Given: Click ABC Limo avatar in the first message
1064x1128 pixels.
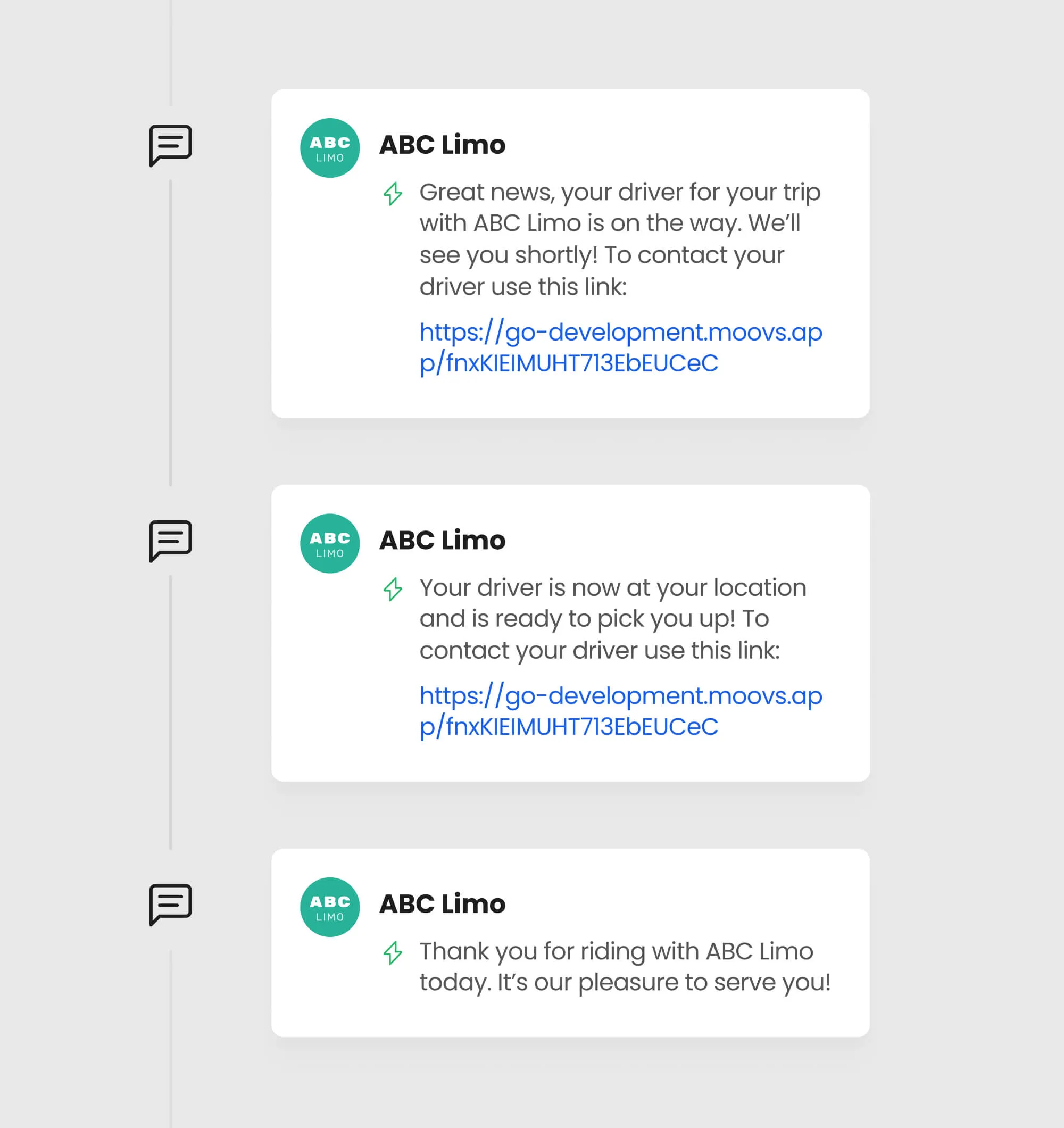Looking at the screenshot, I should 330,148.
